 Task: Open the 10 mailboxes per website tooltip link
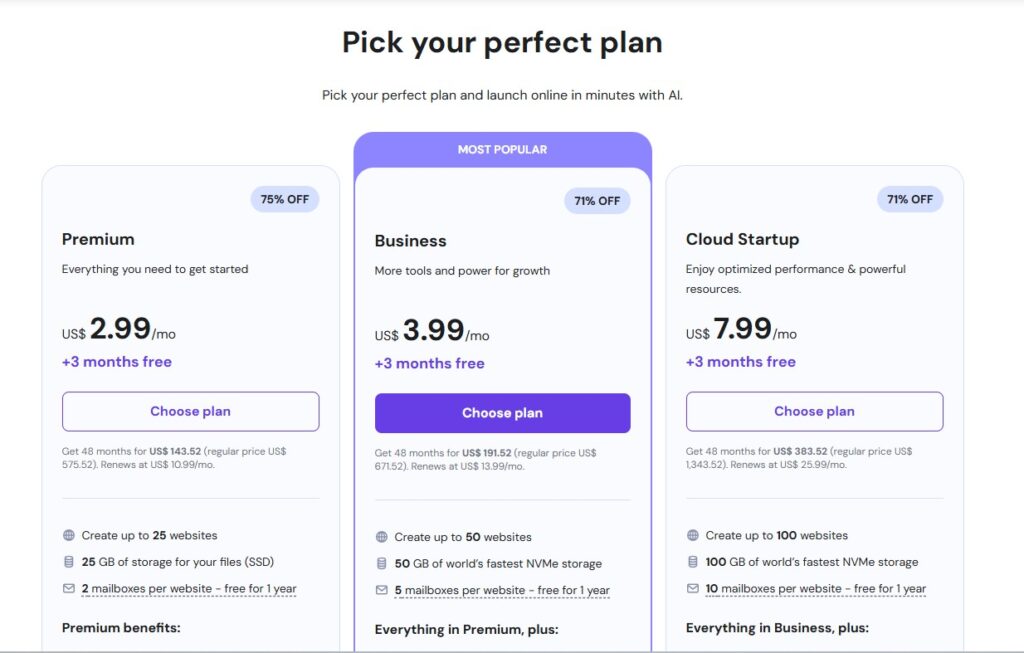(x=816, y=589)
